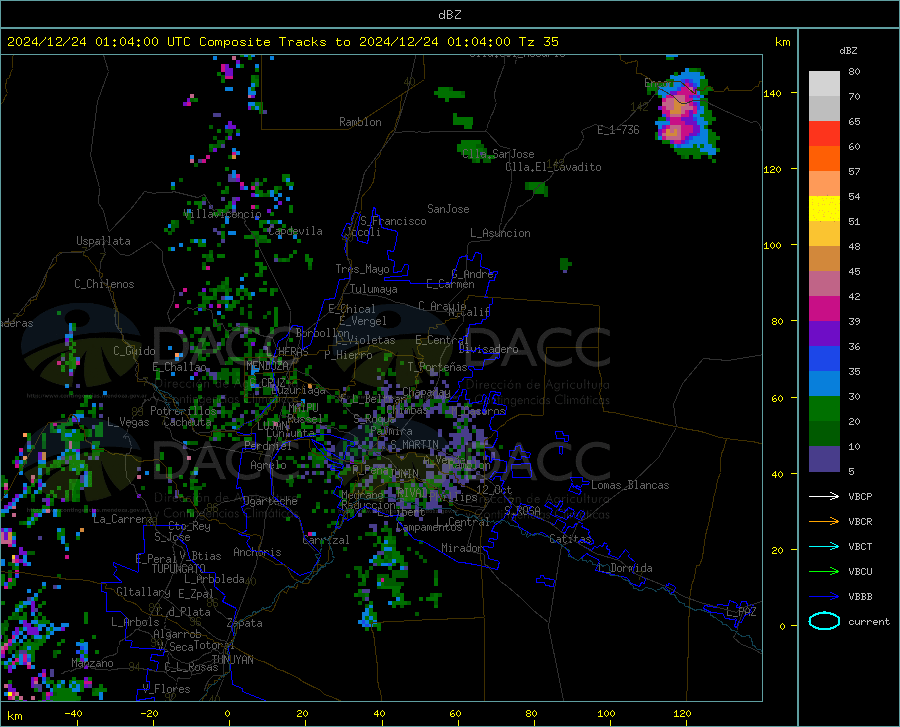Click the orange VBCR arrow in legend

pyautogui.click(x=824, y=521)
